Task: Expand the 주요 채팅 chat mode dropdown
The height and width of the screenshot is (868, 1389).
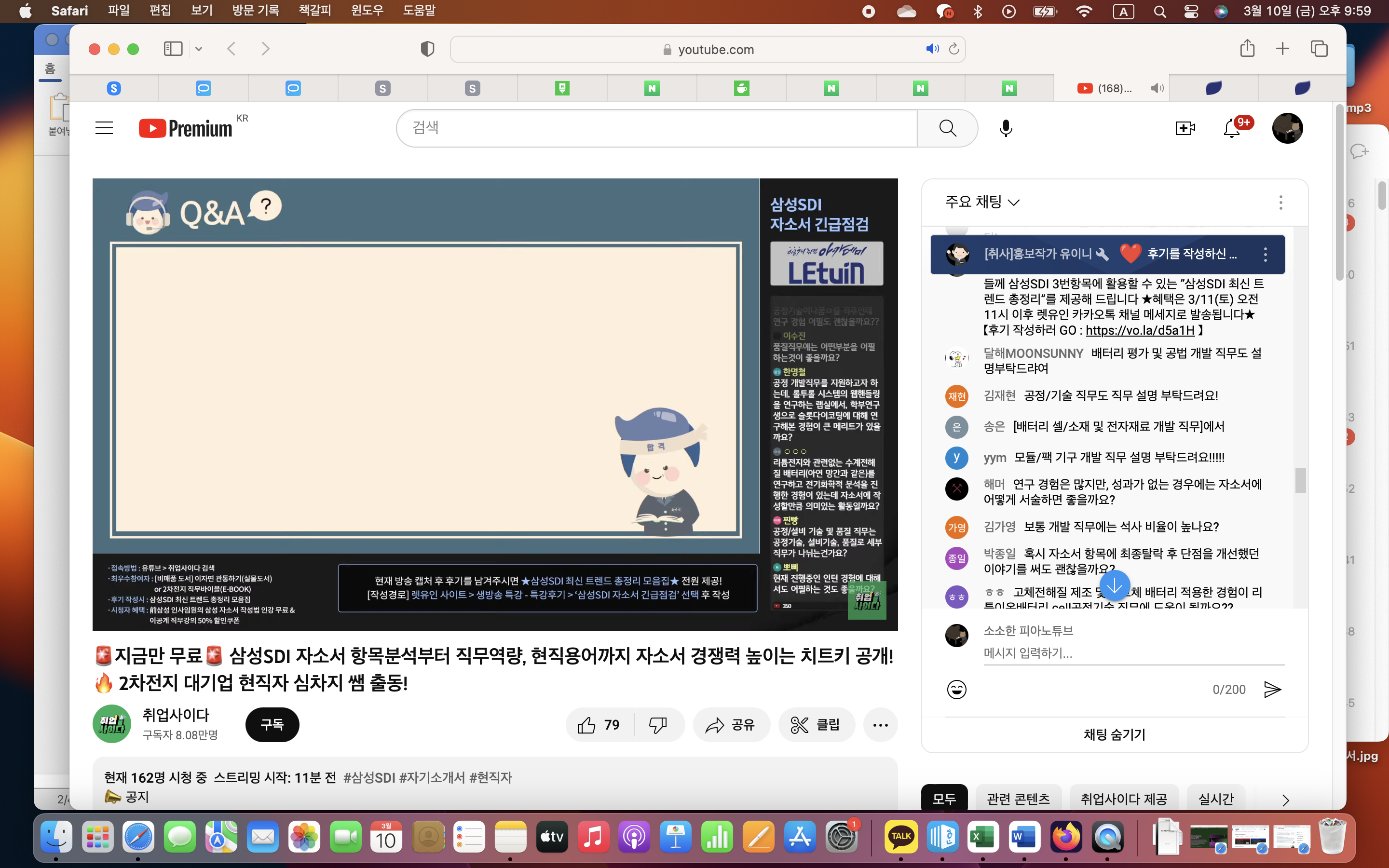Action: point(982,202)
